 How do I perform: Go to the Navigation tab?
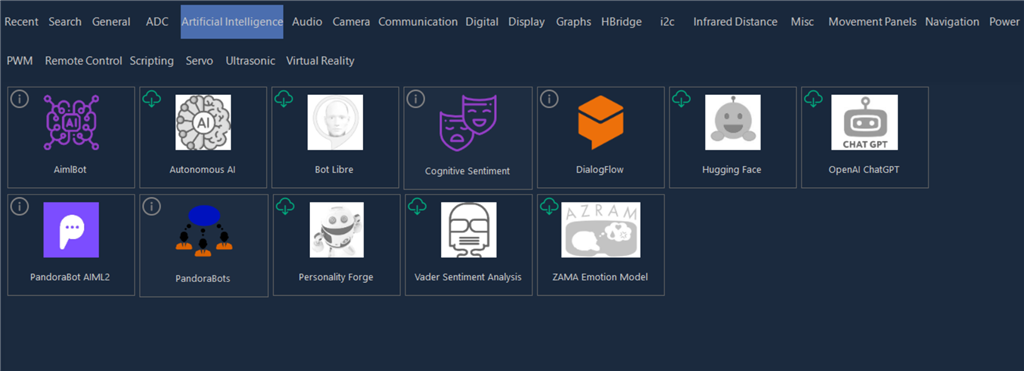(x=952, y=22)
